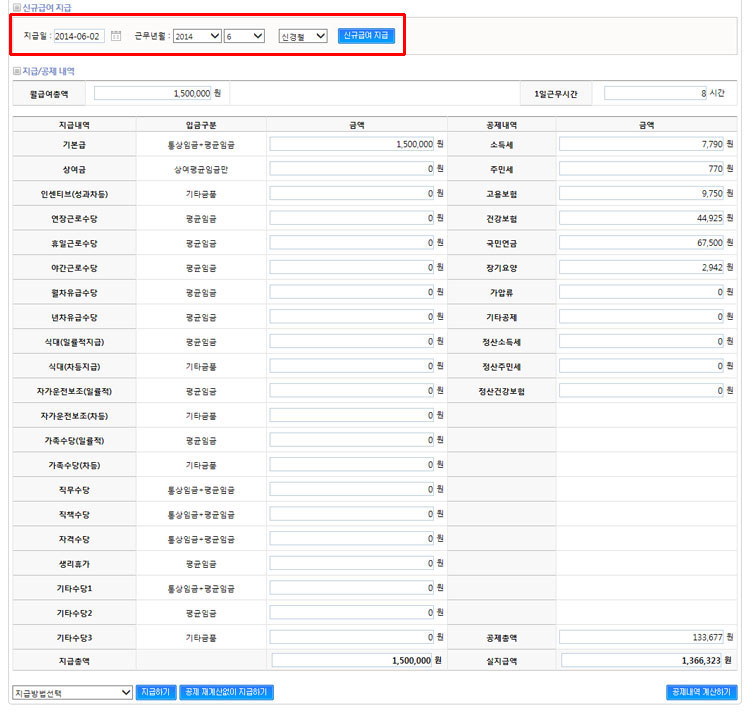Click the 년차유급수당 amount field
This screenshot has width=750, height=712.
tap(352, 317)
